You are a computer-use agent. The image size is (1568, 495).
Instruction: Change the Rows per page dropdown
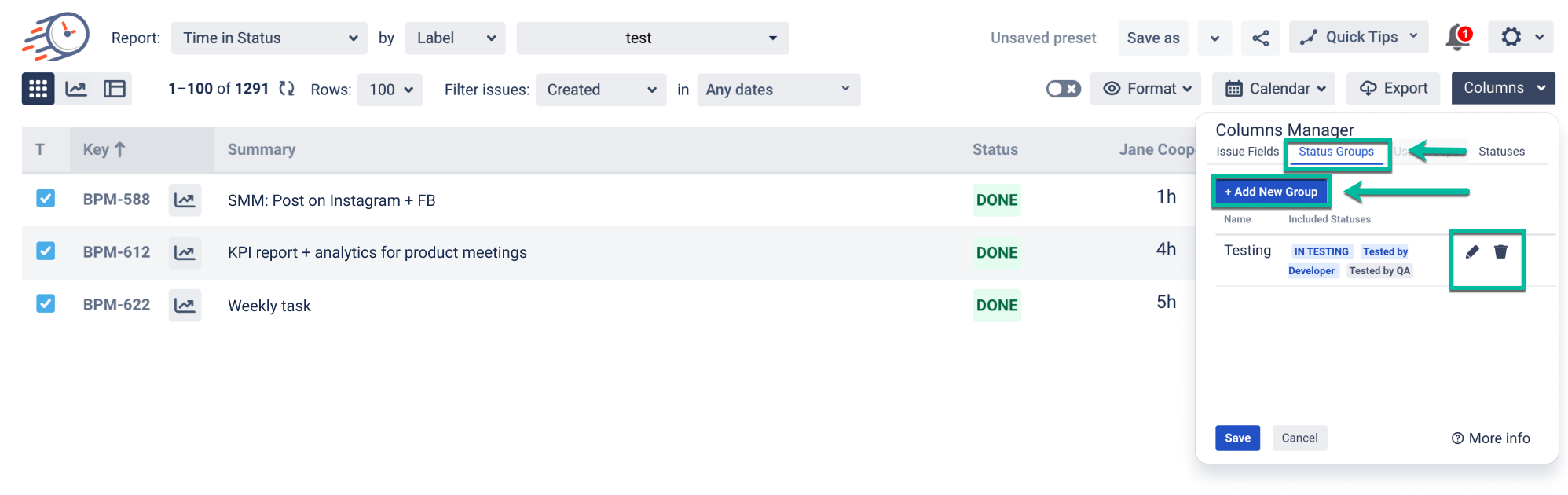(390, 90)
